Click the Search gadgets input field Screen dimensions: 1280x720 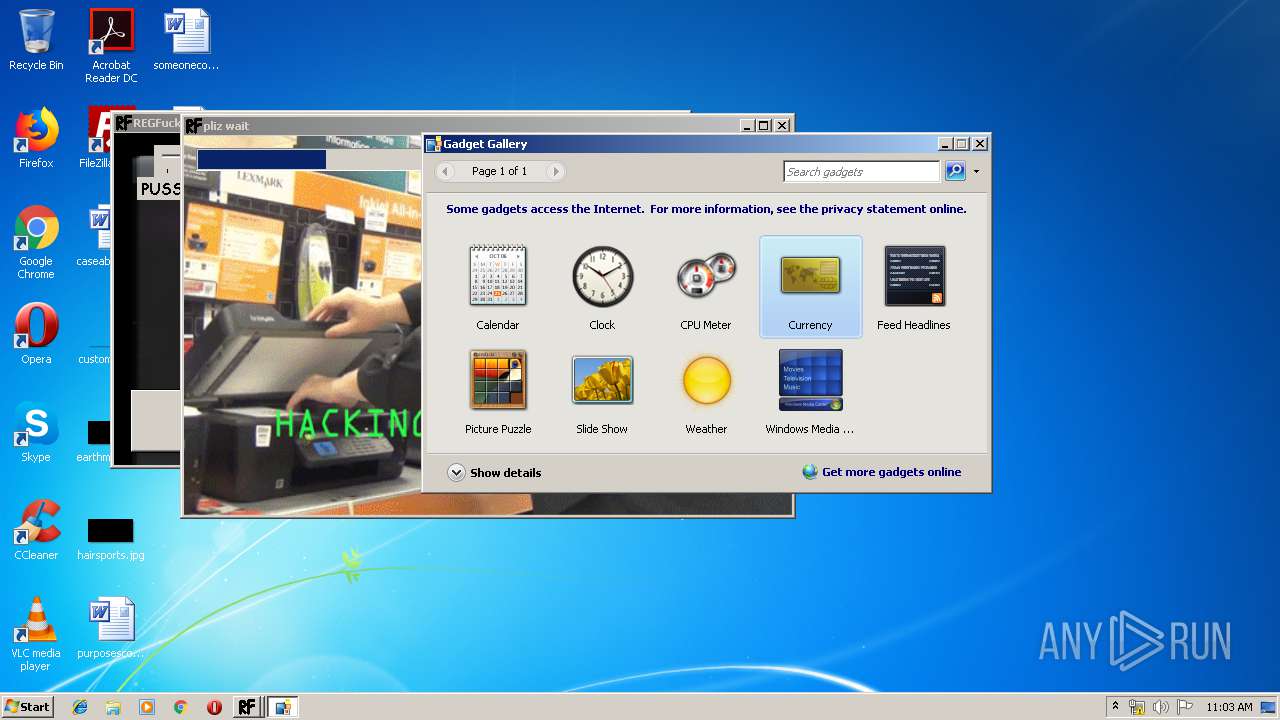(x=862, y=172)
